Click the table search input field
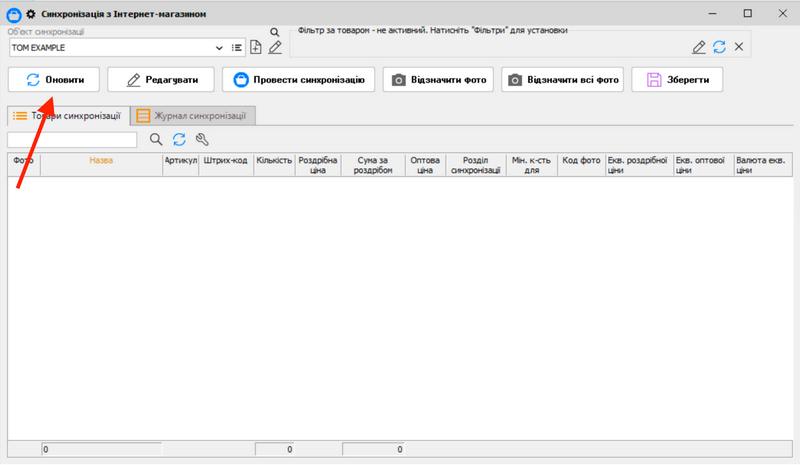This screenshot has height=465, width=800. 72,140
